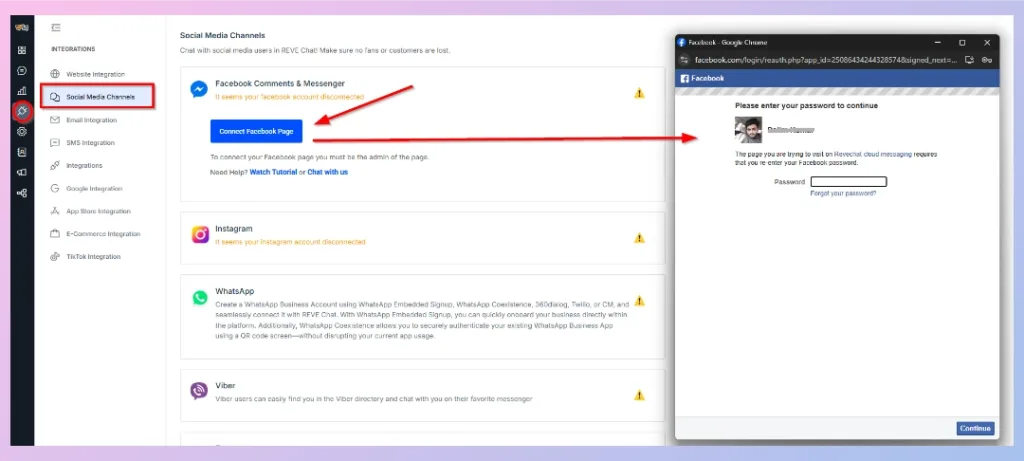Click the Social Media Channels page heading
This screenshot has width=1024, height=461.
[223, 35]
